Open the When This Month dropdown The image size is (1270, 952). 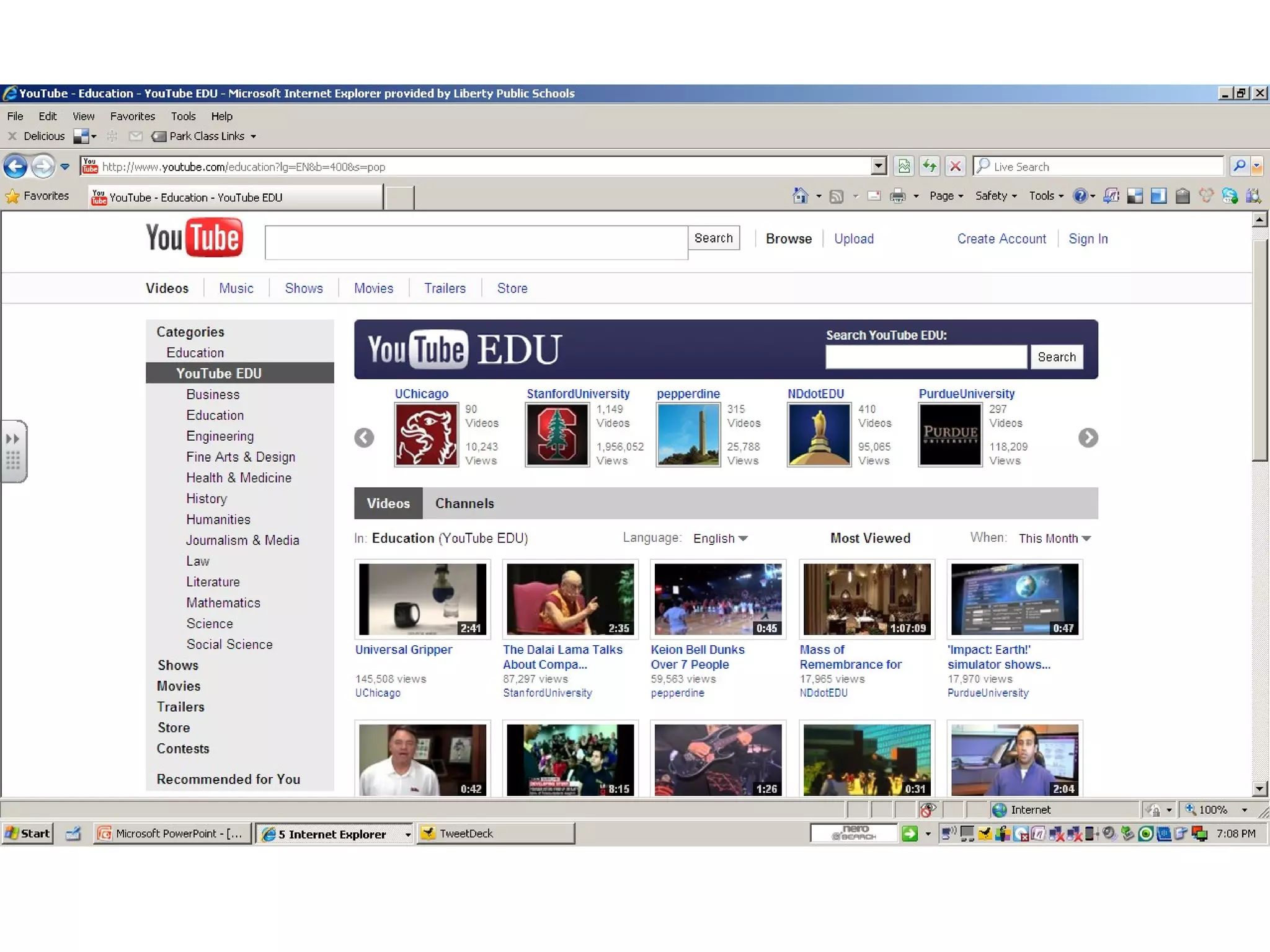click(x=1054, y=538)
